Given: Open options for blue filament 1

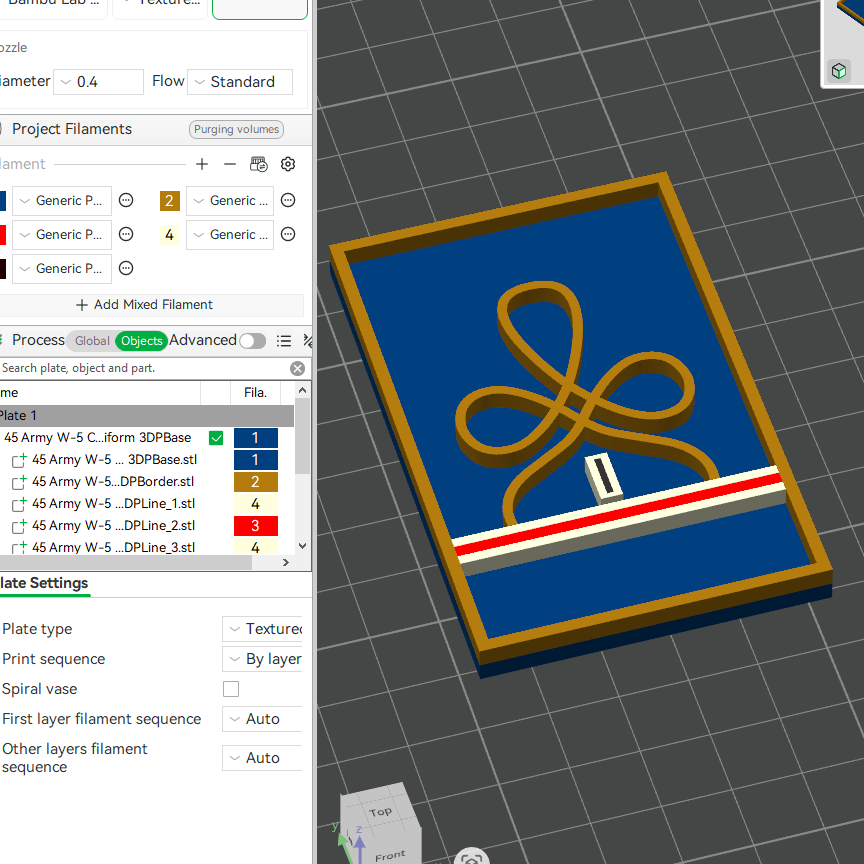Looking at the screenshot, I should [x=126, y=200].
